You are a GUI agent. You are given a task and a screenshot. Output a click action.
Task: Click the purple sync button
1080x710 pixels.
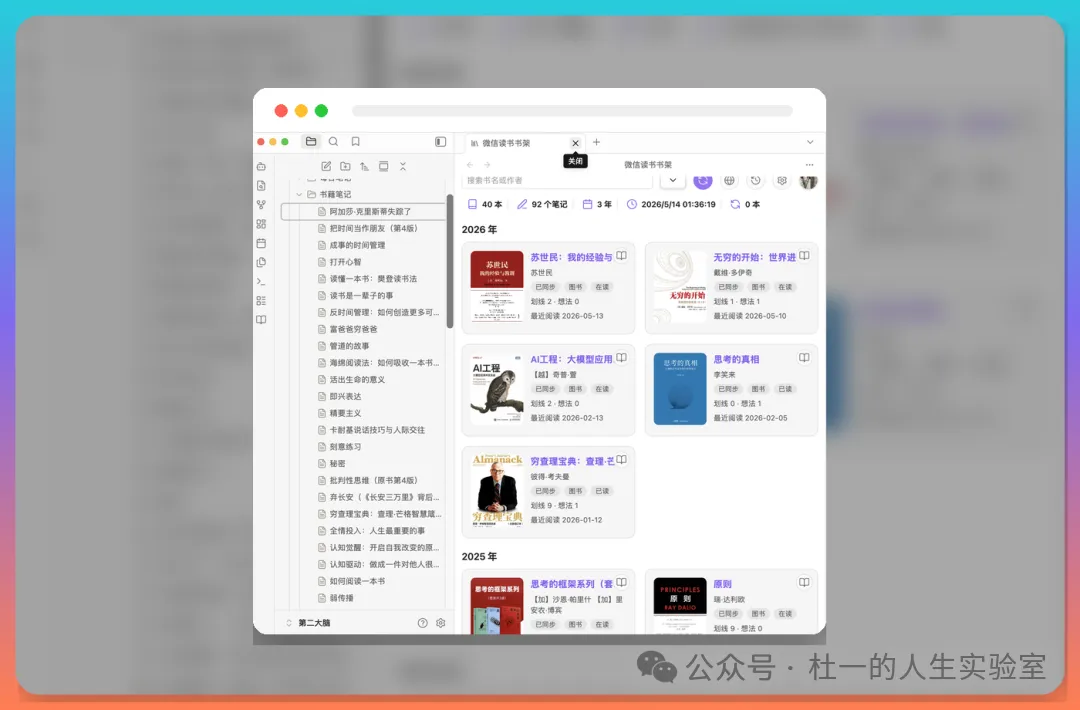tap(703, 180)
